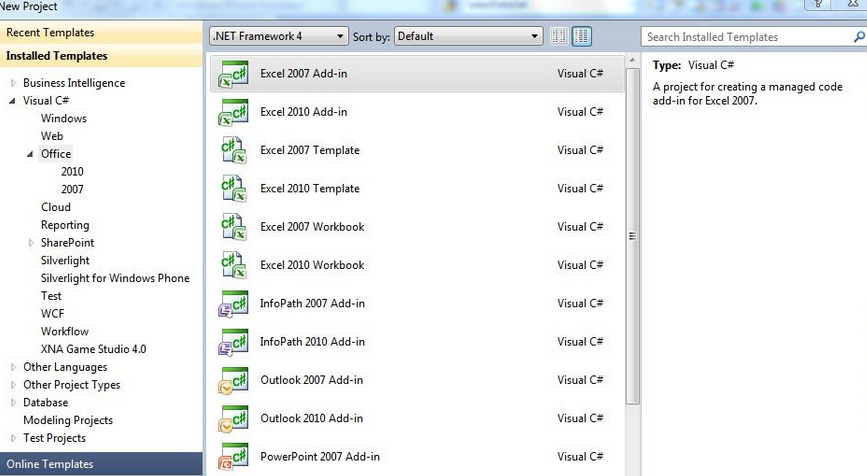
Task: Expand the Business Intelligence node
Action: click(x=13, y=83)
